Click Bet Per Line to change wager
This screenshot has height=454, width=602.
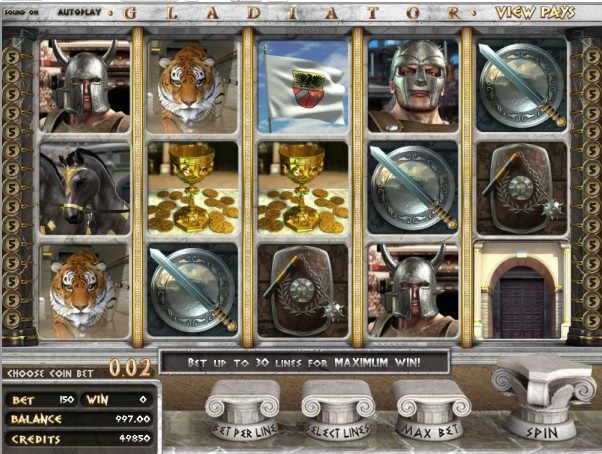[244, 409]
